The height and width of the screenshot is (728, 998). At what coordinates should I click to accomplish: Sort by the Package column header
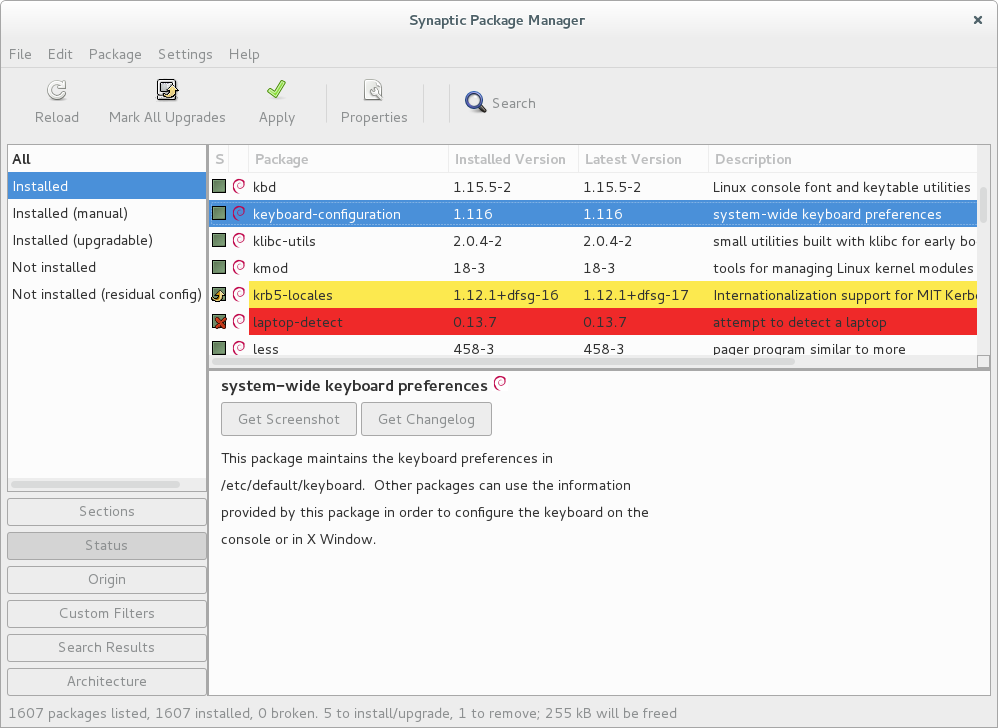click(x=348, y=159)
